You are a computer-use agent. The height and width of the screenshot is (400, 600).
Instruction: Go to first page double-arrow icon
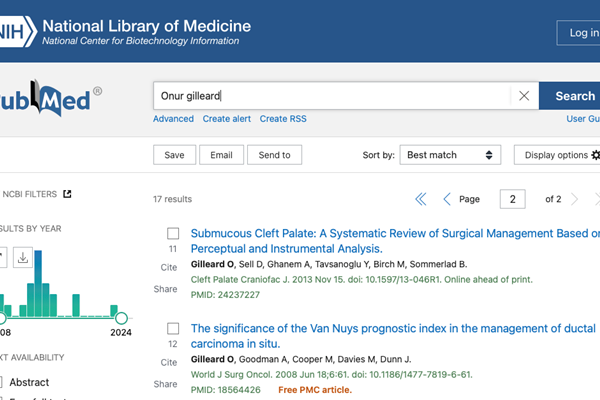[421, 199]
